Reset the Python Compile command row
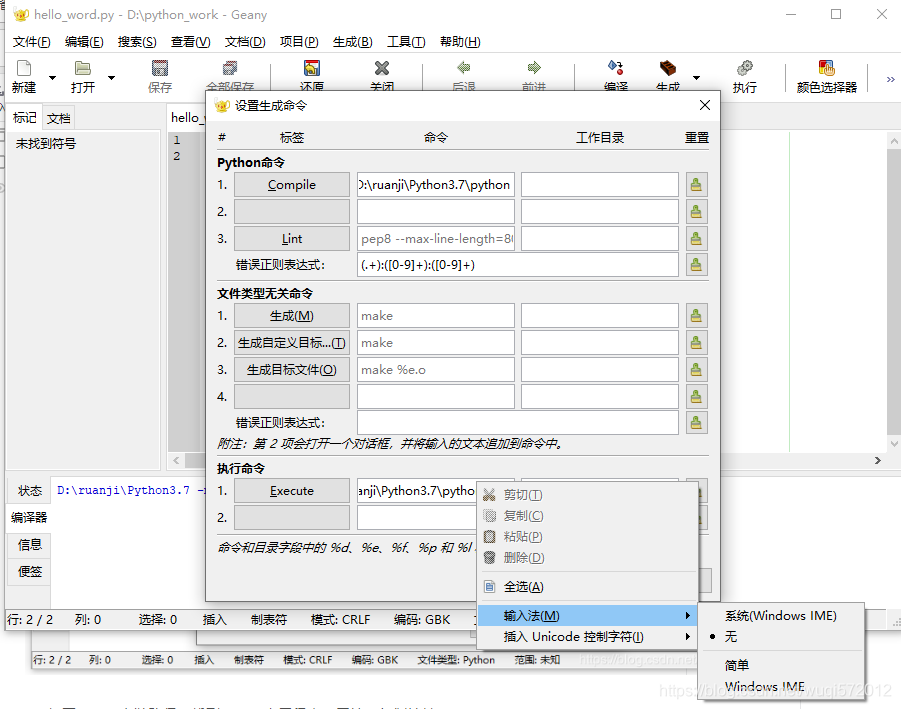Image resolution: width=901 pixels, height=709 pixels. 696,185
